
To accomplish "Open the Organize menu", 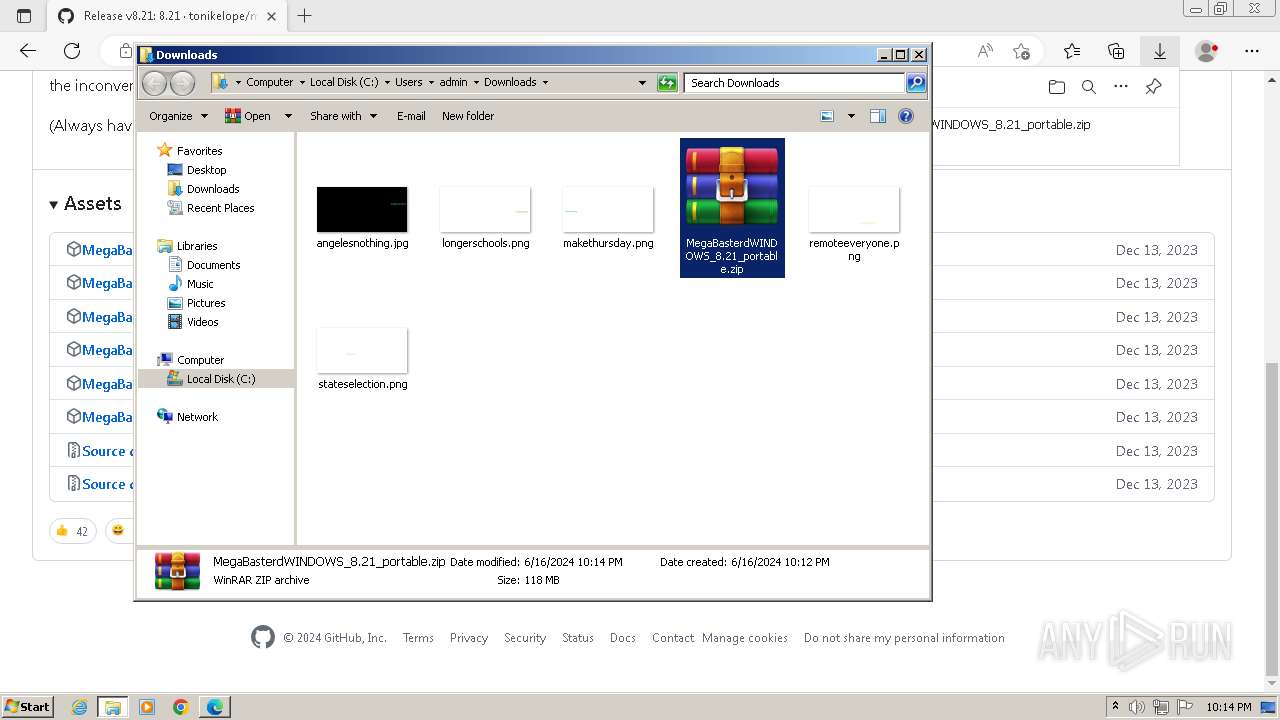I will pos(178,116).
